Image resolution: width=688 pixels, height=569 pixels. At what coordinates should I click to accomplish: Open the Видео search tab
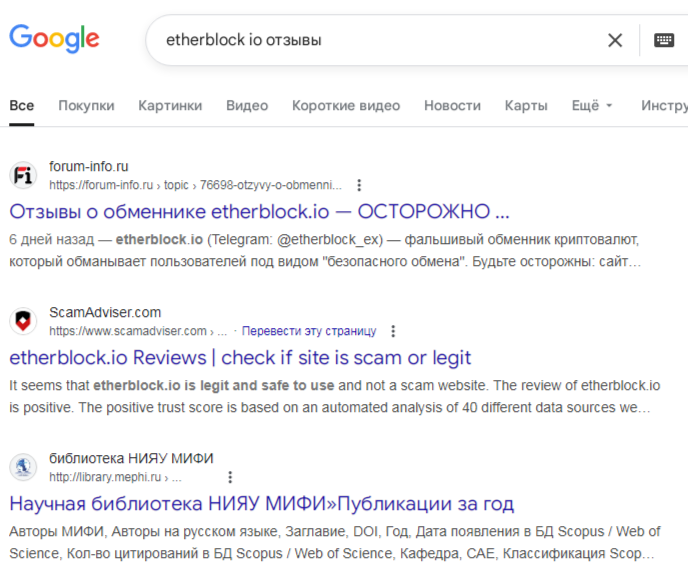pos(247,105)
